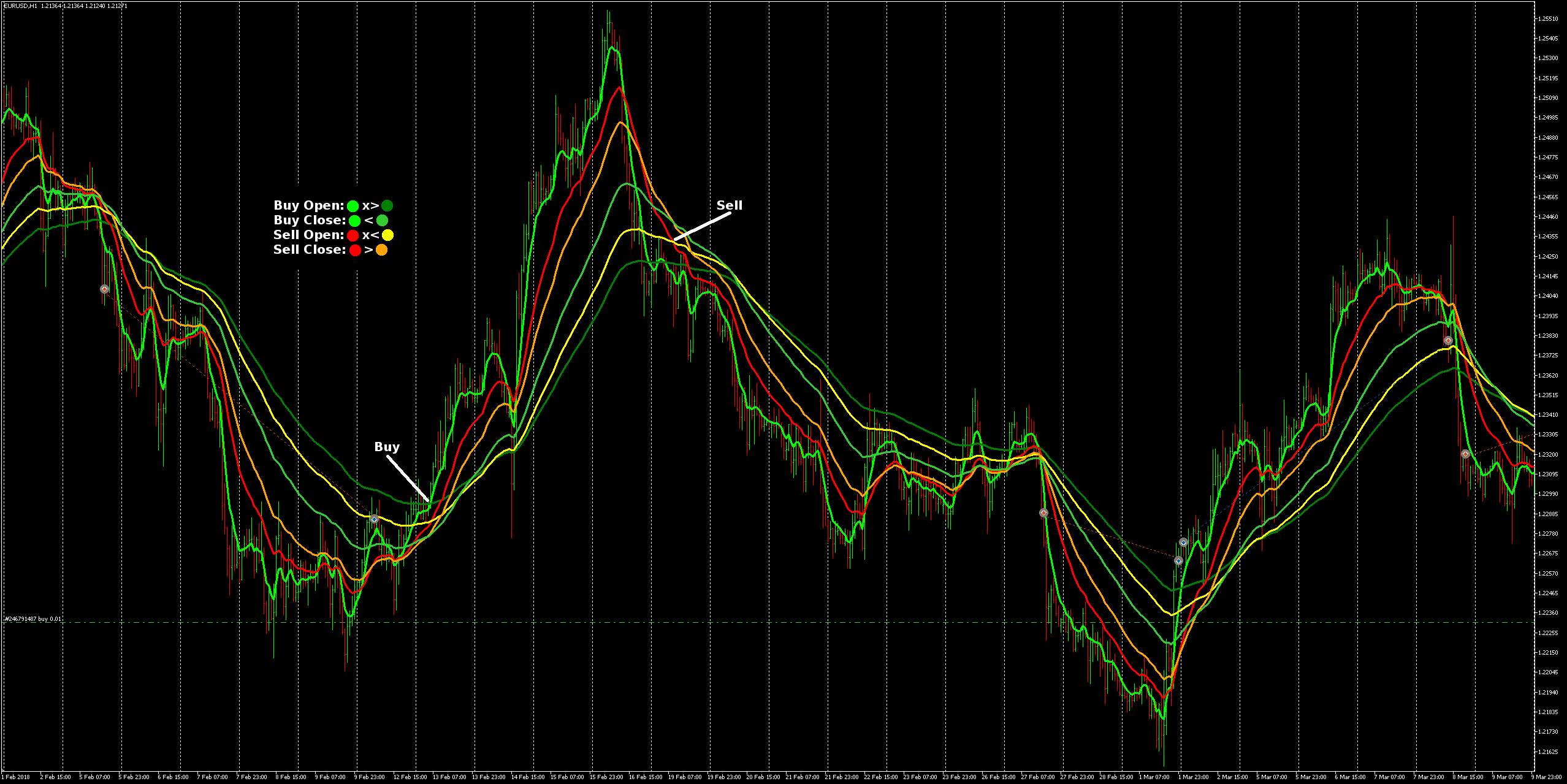The width and height of the screenshot is (1567, 784).
Task: Click the '9 Mar 23:00' time axis label
Action: (1546, 777)
